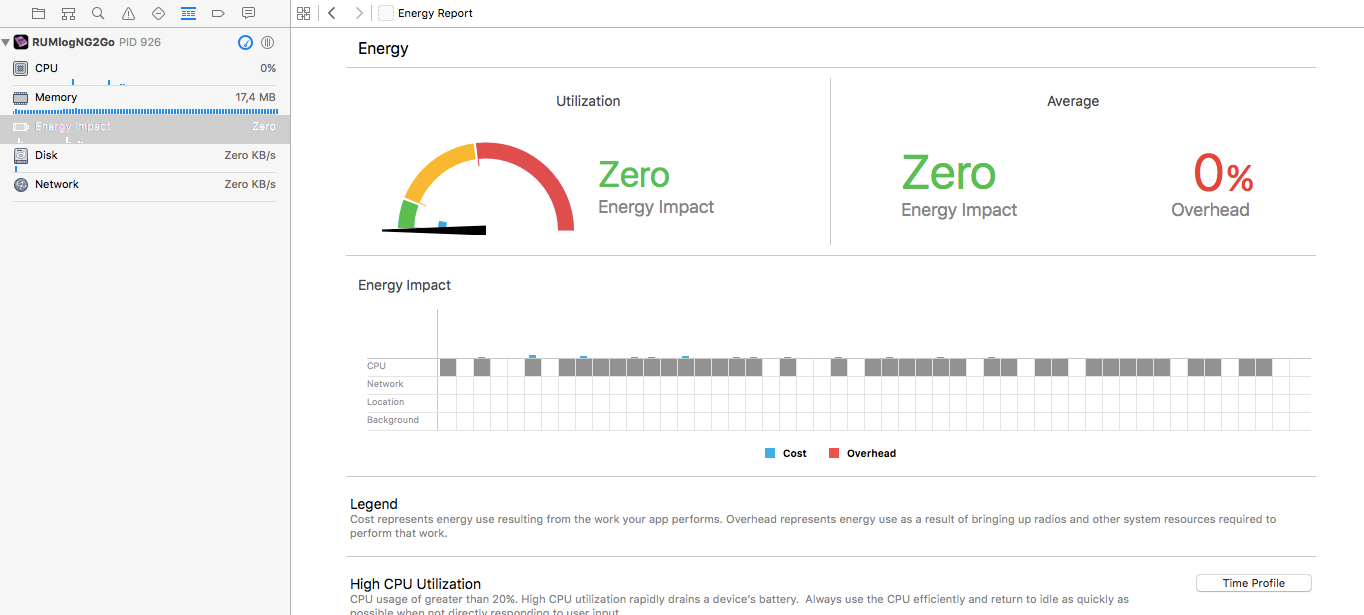This screenshot has width=1364, height=615.
Task: Click the blue Cost legend swatch
Action: [x=770, y=453]
